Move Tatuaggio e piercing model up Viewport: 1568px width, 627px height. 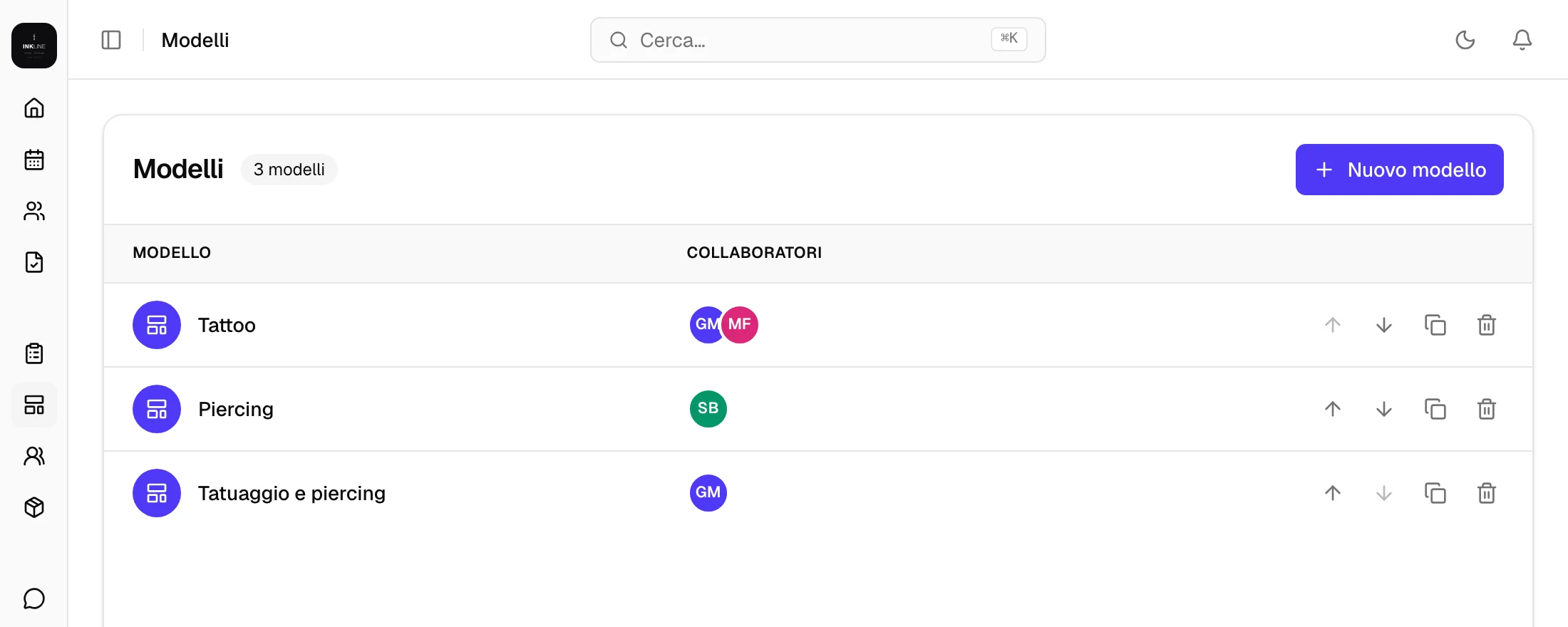[x=1333, y=493]
